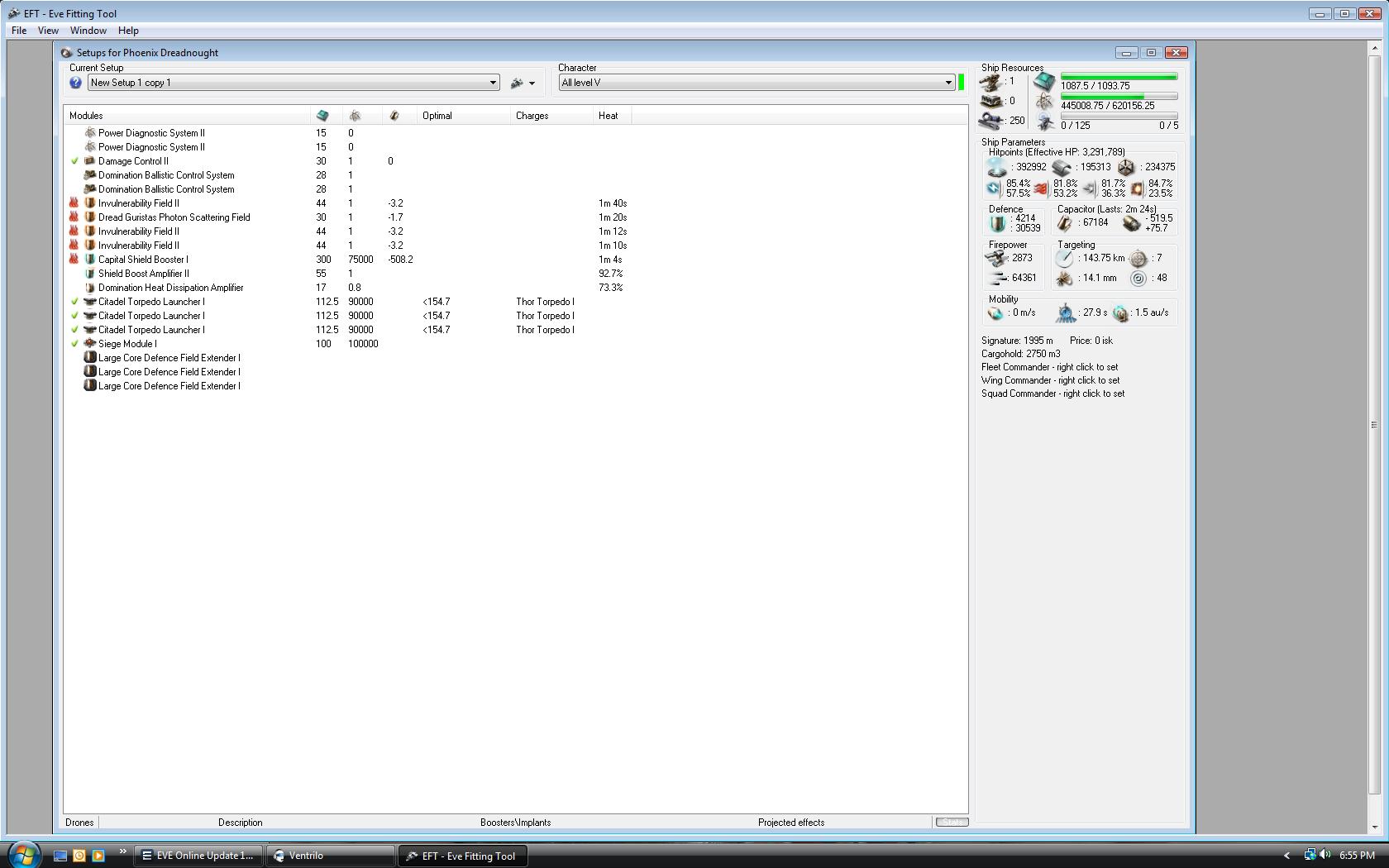Click the launcher hardpoints icon in Ship Resources
Image resolution: width=1389 pixels, height=868 pixels.
(x=990, y=101)
